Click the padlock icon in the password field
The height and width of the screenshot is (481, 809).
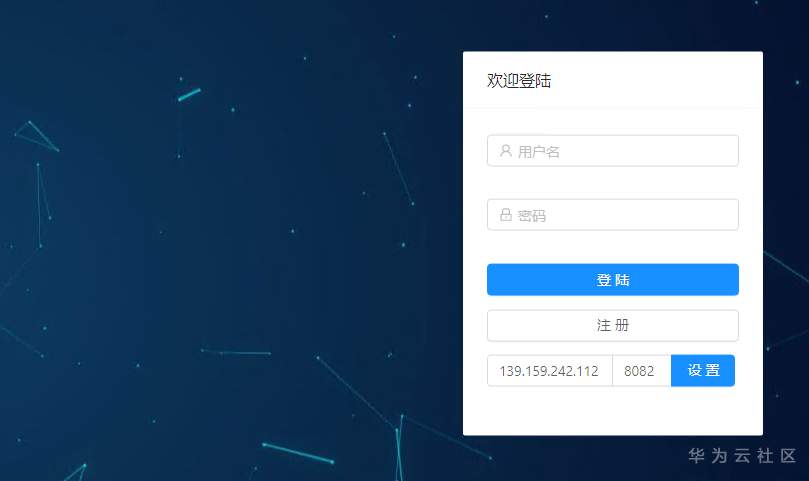(x=506, y=215)
